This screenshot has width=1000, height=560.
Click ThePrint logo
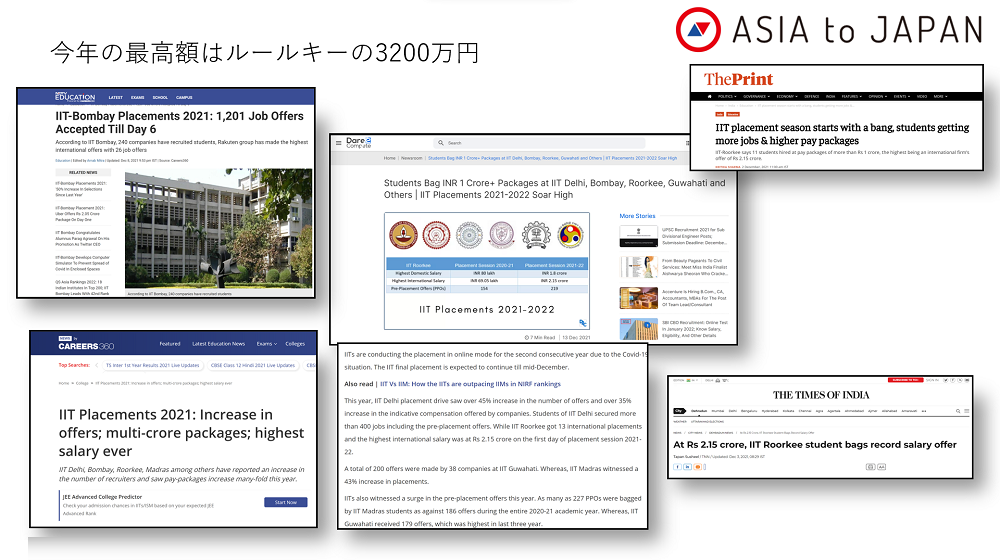[x=738, y=79]
